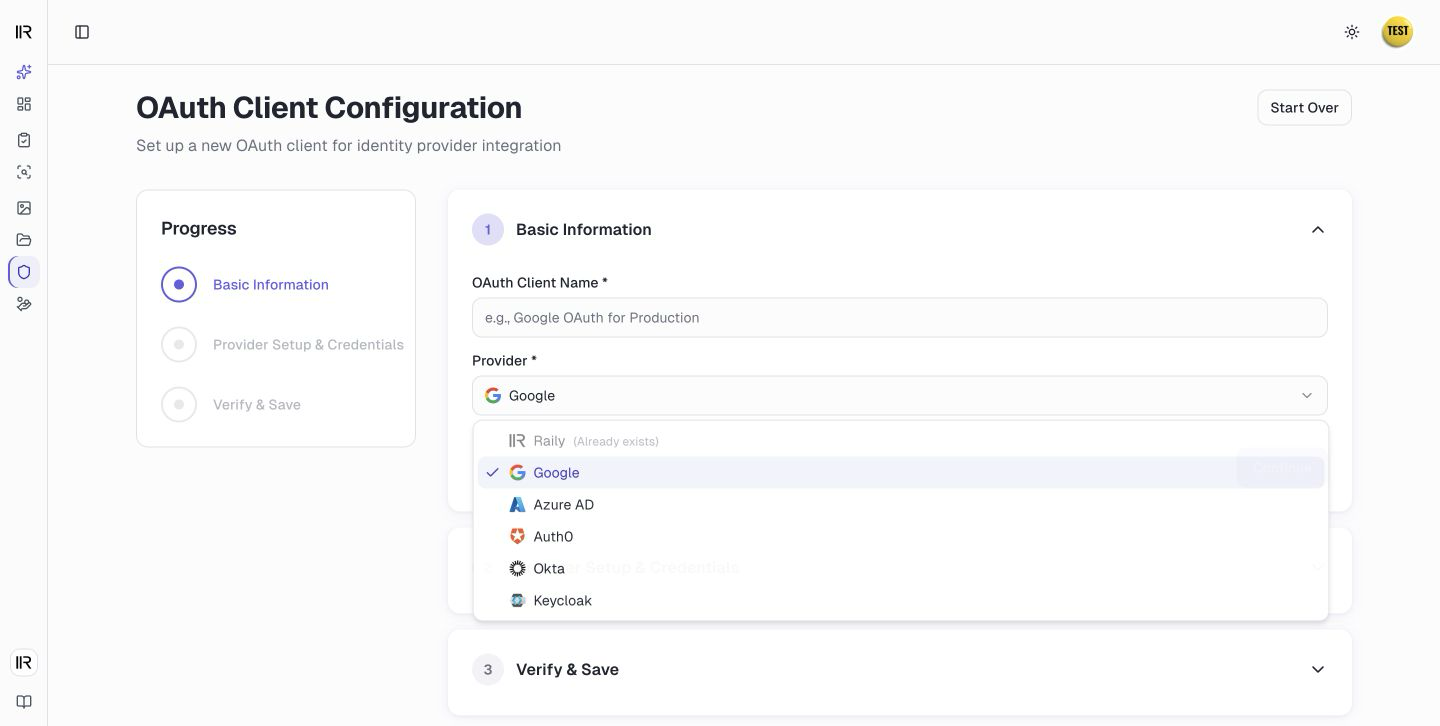
Task: Open the book documentation icon
Action: pos(24,702)
